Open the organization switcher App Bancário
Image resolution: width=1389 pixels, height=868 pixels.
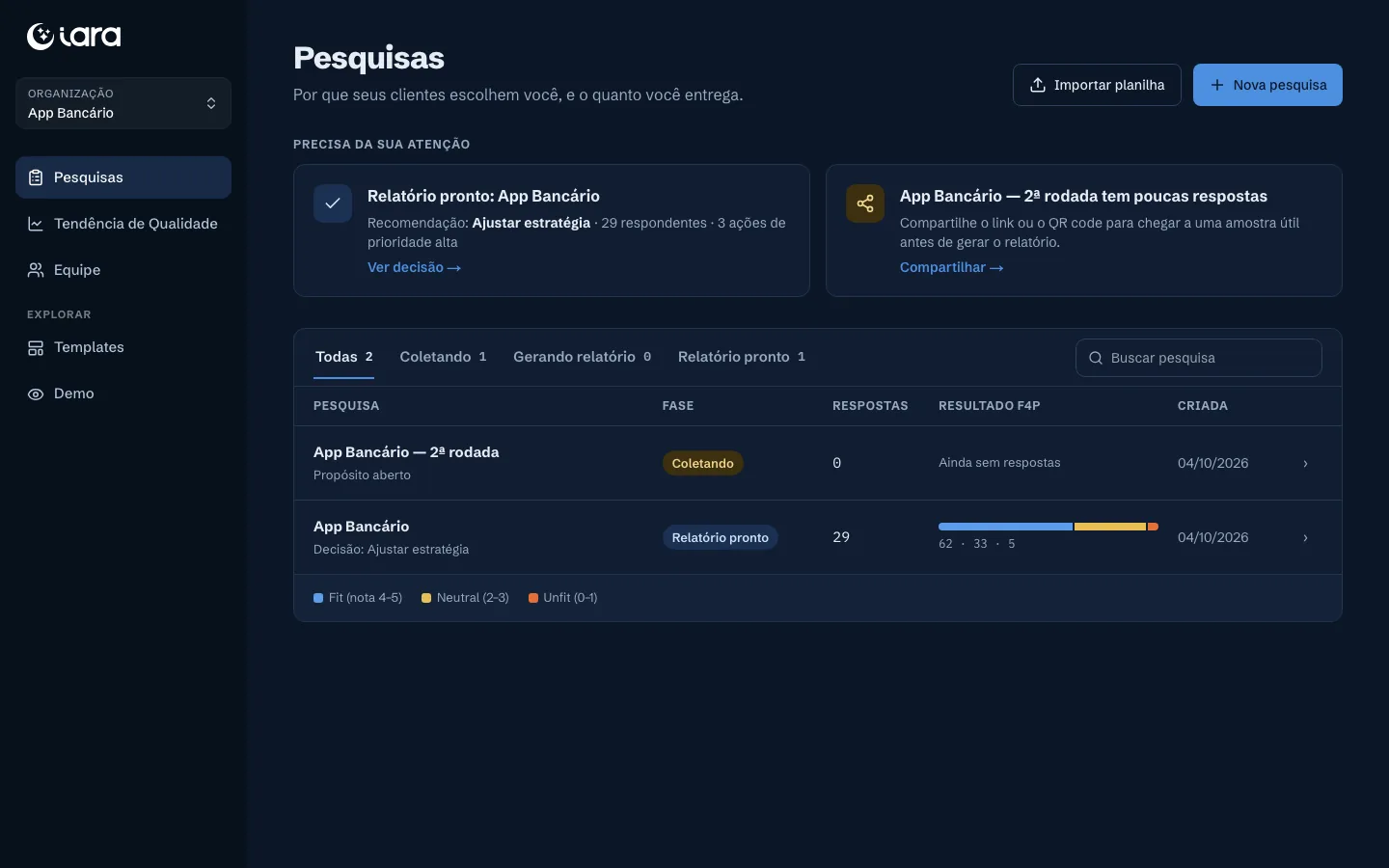(123, 103)
